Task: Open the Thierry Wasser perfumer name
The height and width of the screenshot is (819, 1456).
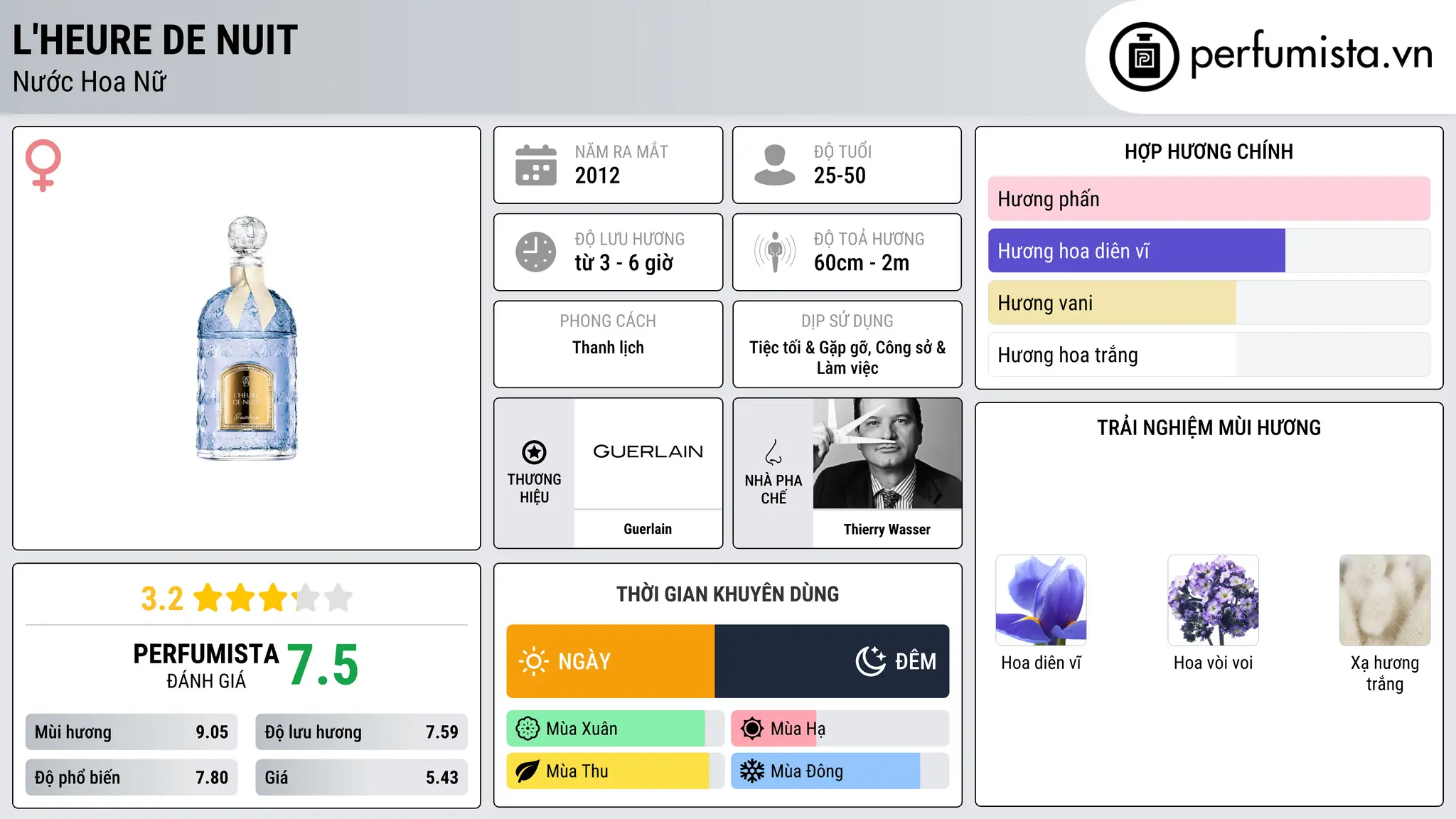Action: (x=887, y=529)
